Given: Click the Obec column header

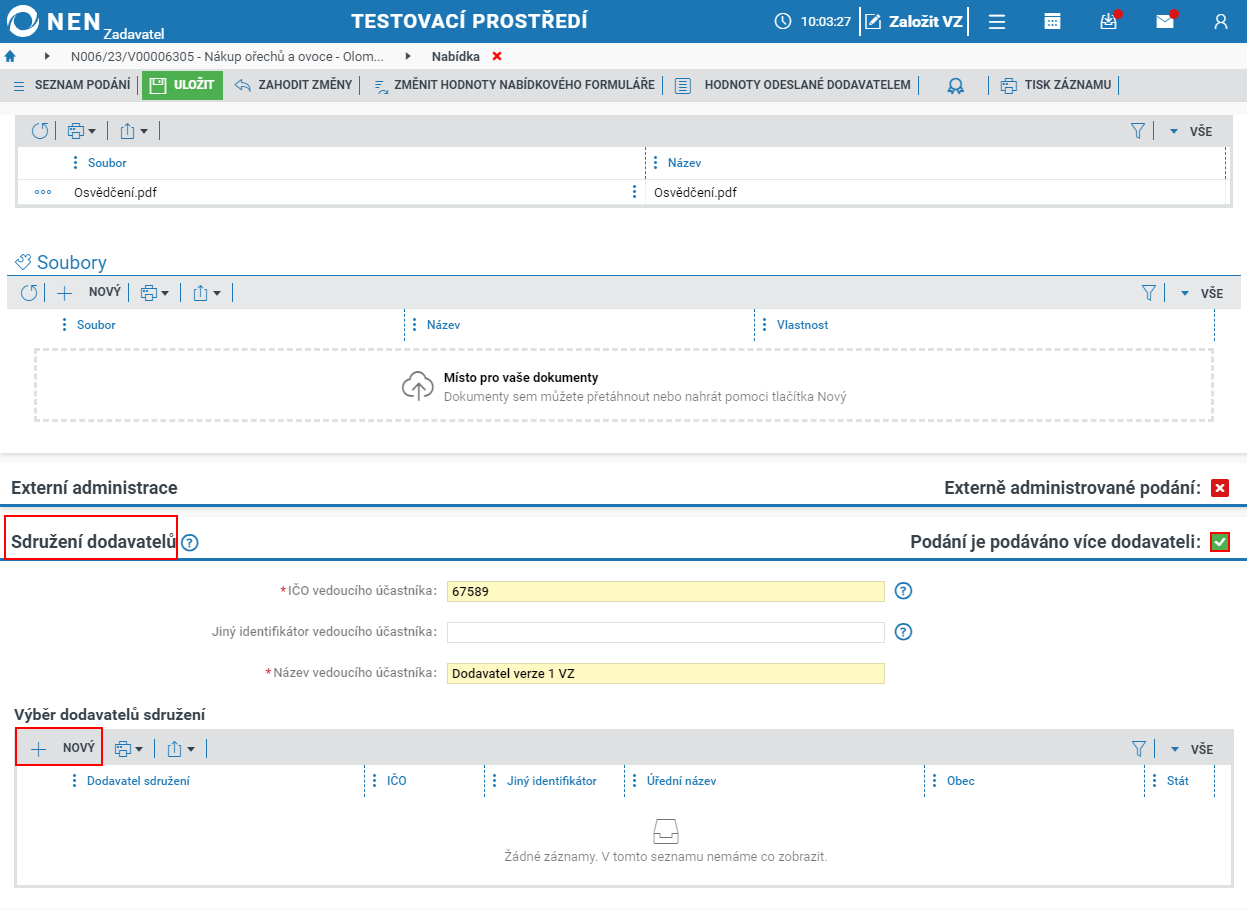Looking at the screenshot, I should click(961, 781).
